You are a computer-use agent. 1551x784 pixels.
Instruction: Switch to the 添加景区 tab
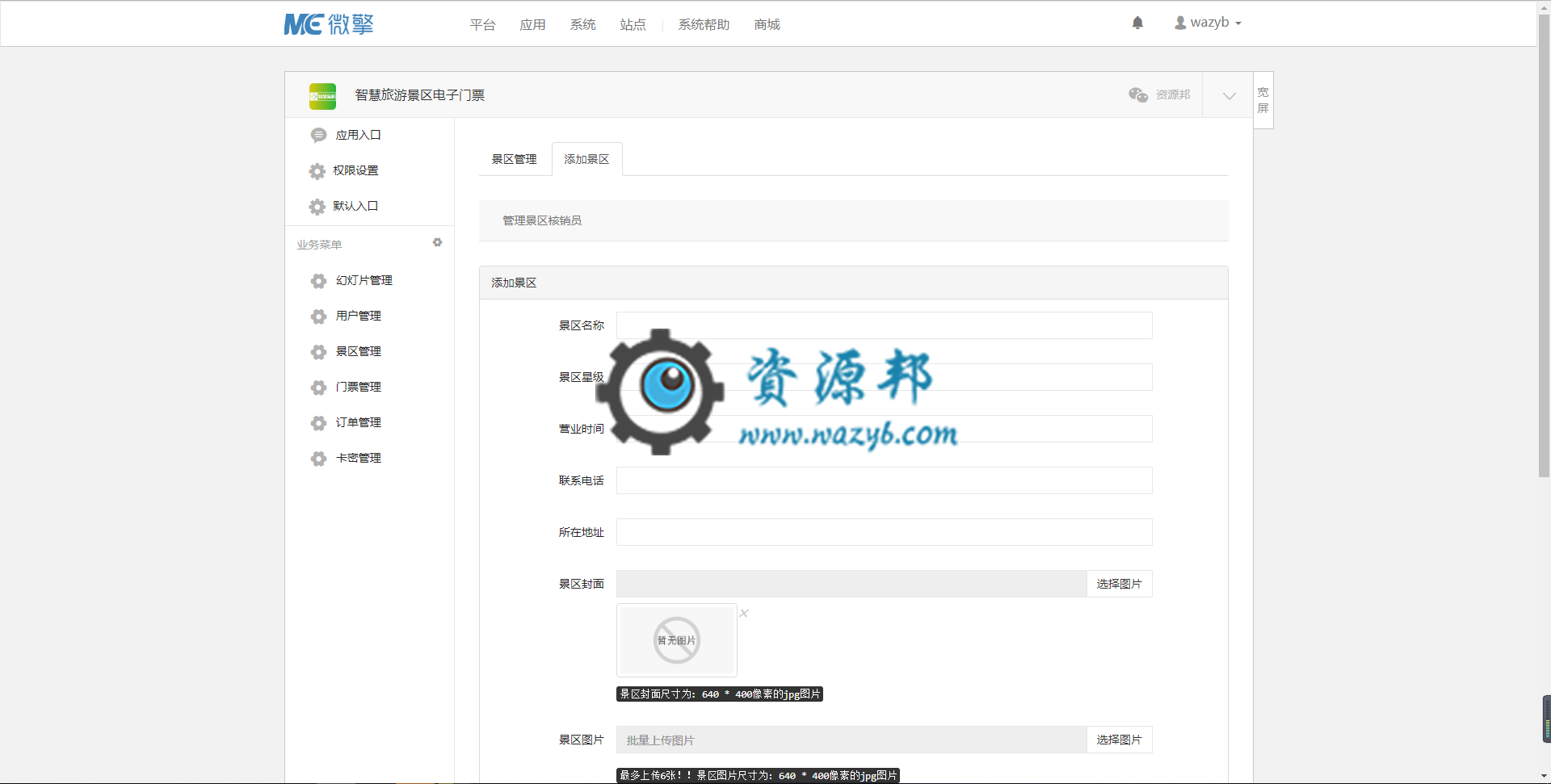click(x=587, y=159)
